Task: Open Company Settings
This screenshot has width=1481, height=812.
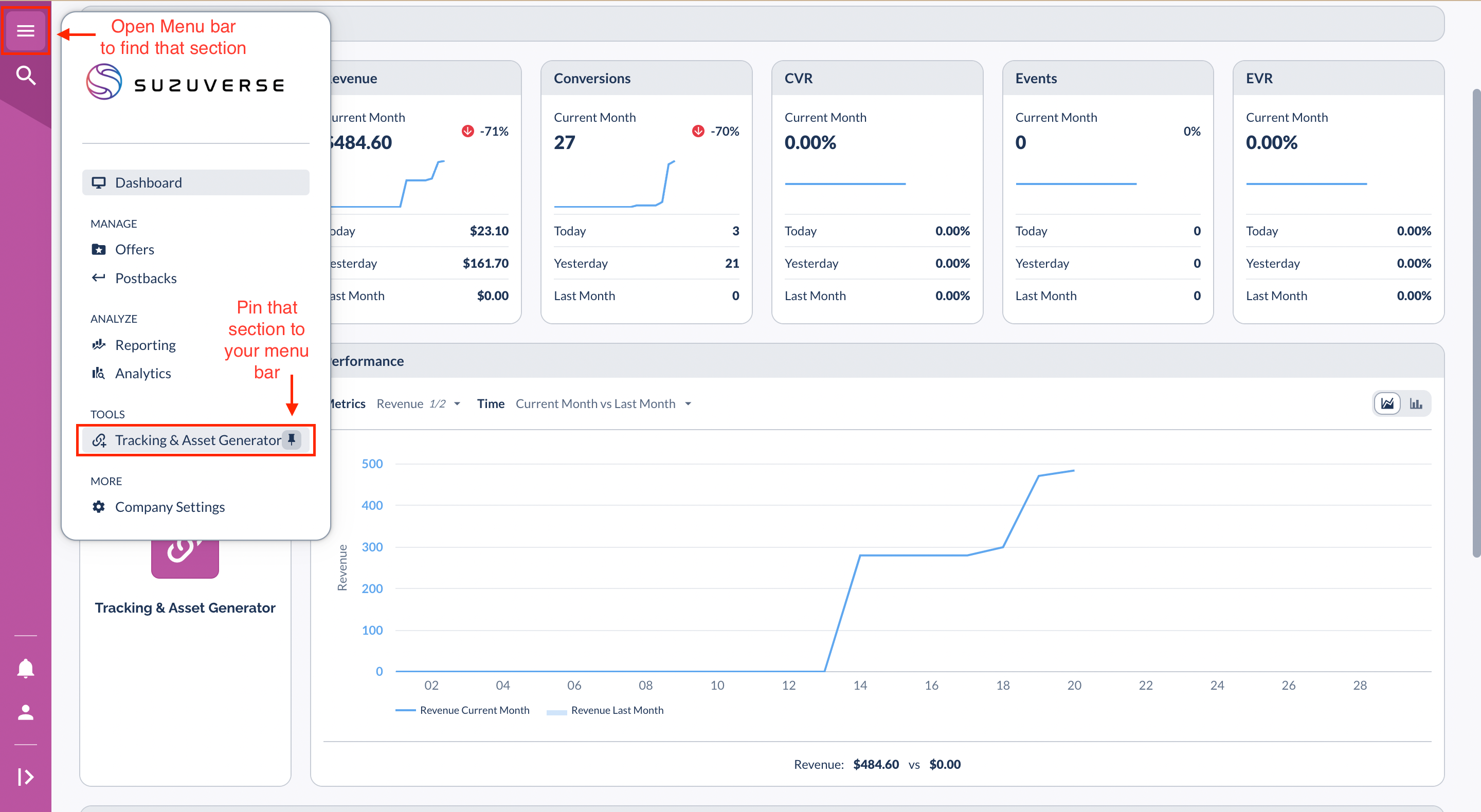Action: (170, 507)
